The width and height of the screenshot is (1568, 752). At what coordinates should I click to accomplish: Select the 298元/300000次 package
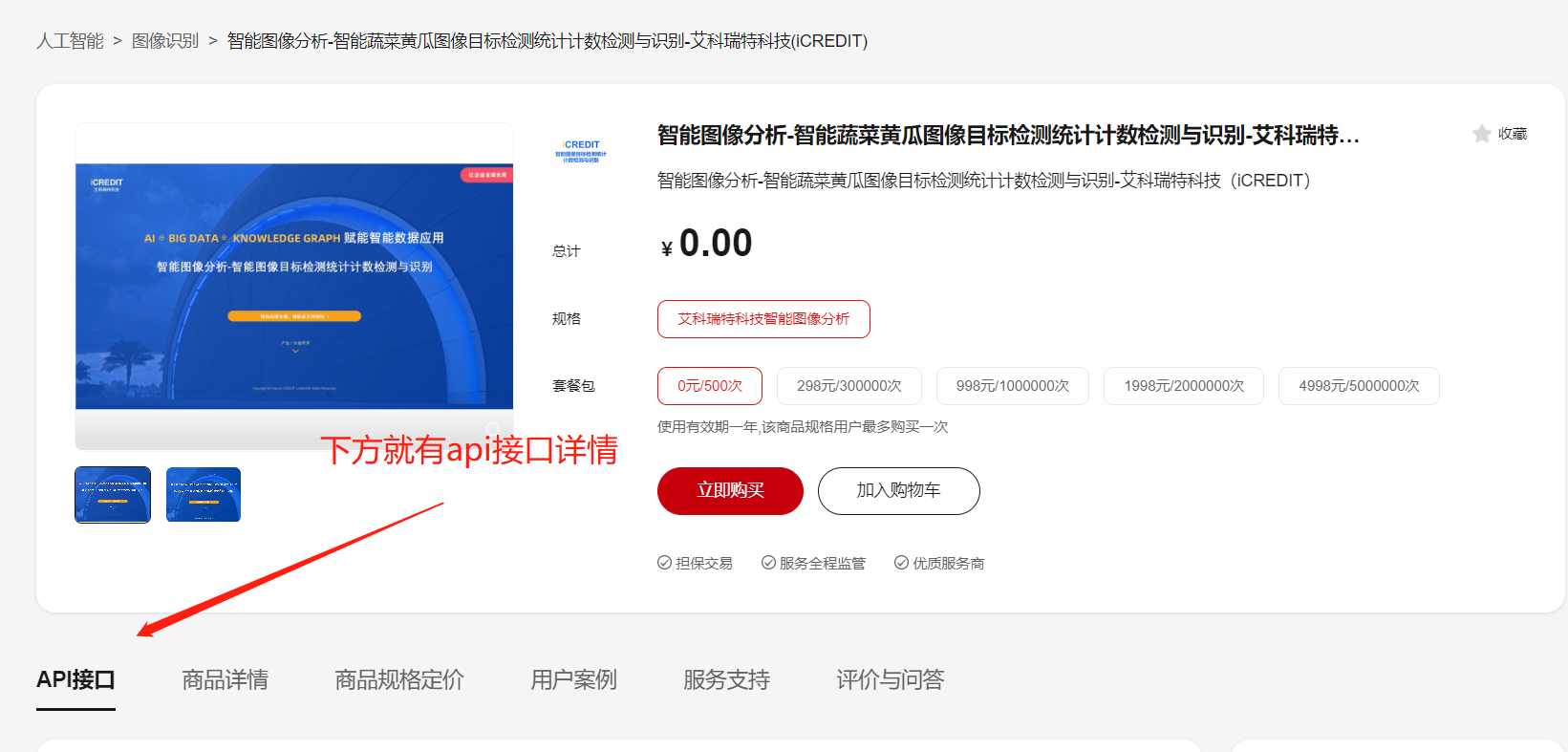tap(849, 386)
